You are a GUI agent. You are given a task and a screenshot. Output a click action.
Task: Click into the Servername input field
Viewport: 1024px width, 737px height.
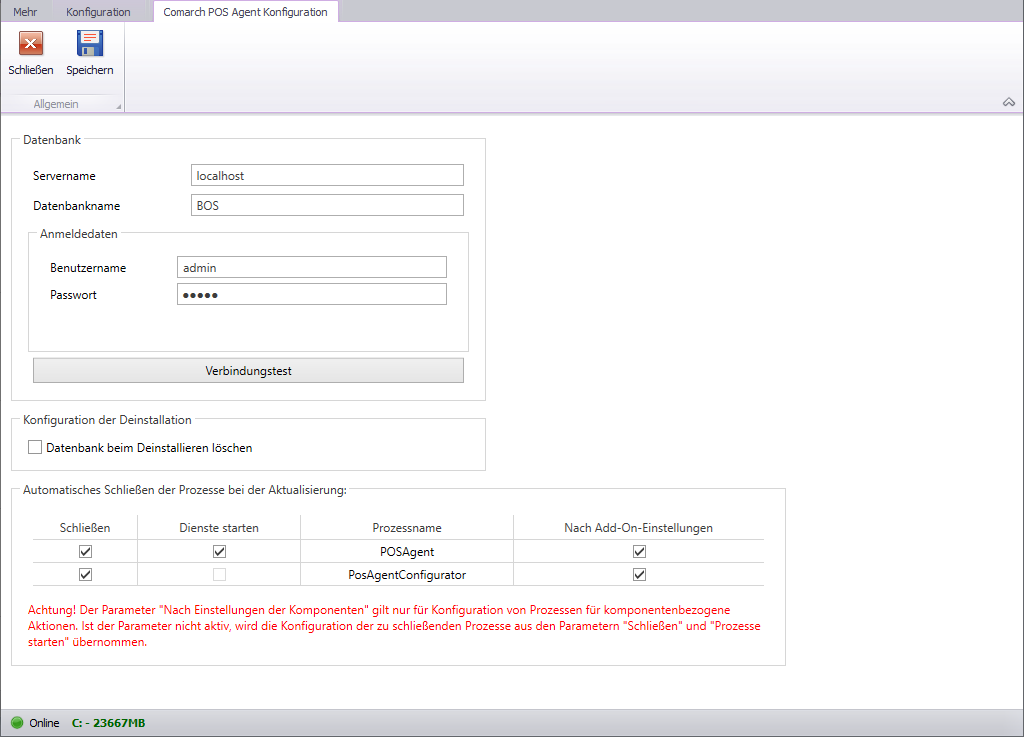pyautogui.click(x=327, y=176)
